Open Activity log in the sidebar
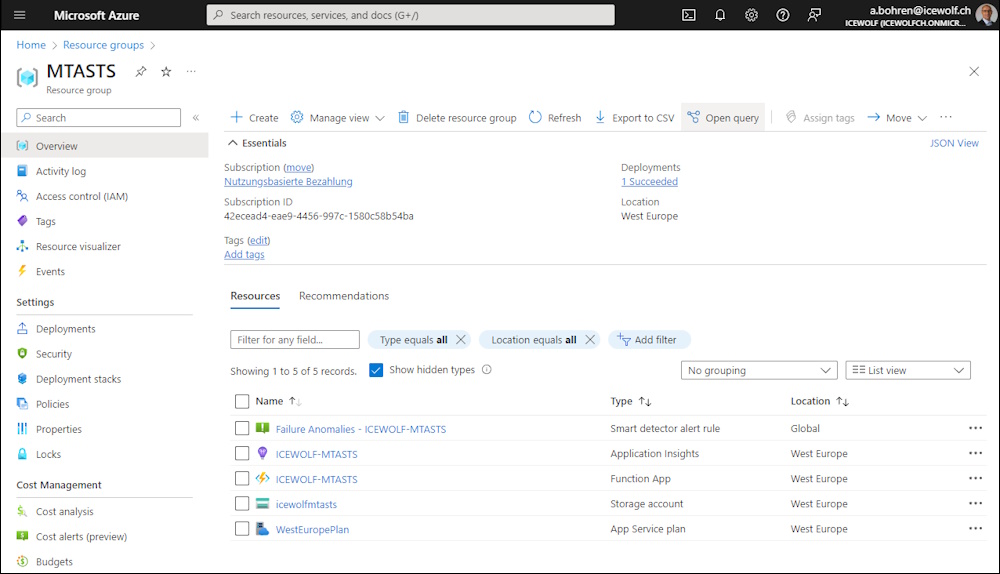The image size is (1000, 574). pos(61,171)
